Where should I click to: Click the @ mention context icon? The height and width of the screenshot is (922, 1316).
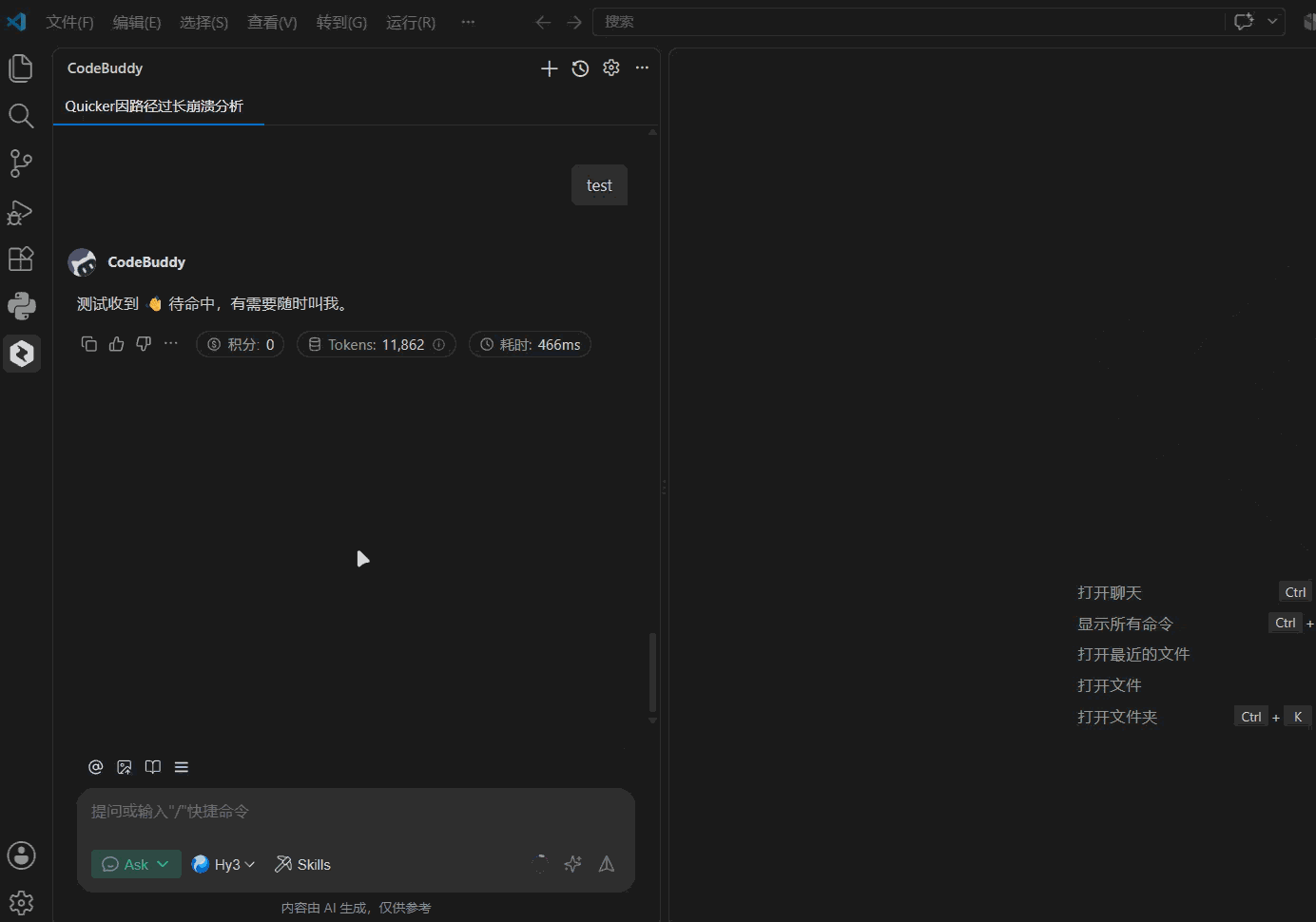tap(95, 767)
